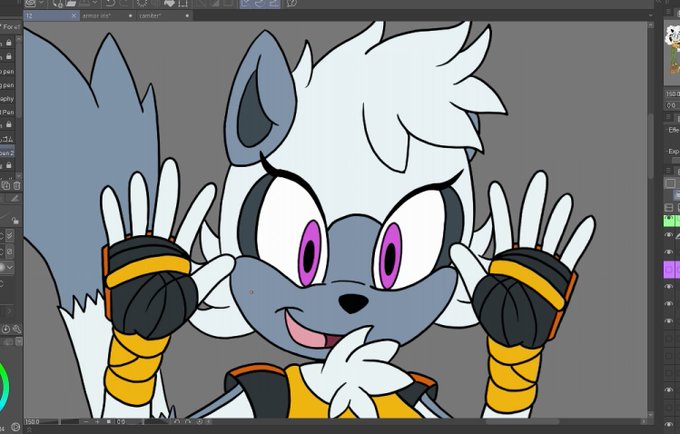The width and height of the screenshot is (680, 434).
Task: Toggle the third highlighted snap icon (Snap to Grid)
Action: click(274, 3)
